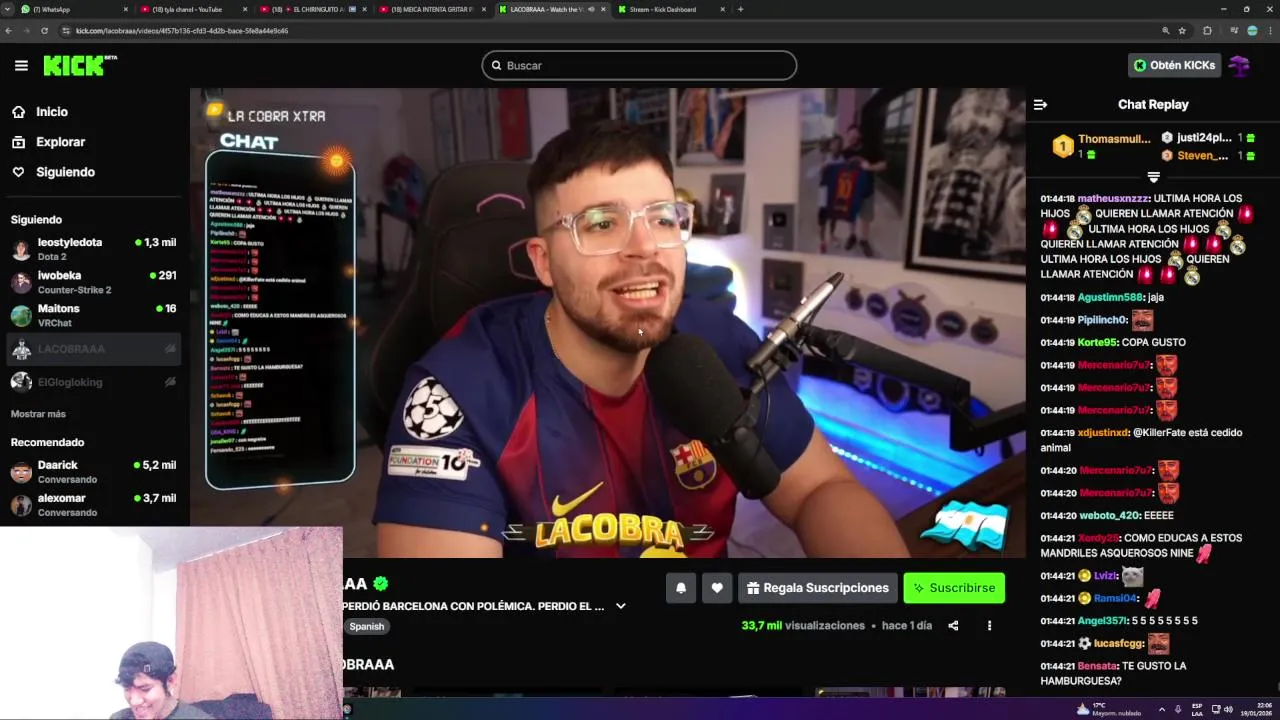Click the green Suscribirse button
The image size is (1280, 720).
954,588
